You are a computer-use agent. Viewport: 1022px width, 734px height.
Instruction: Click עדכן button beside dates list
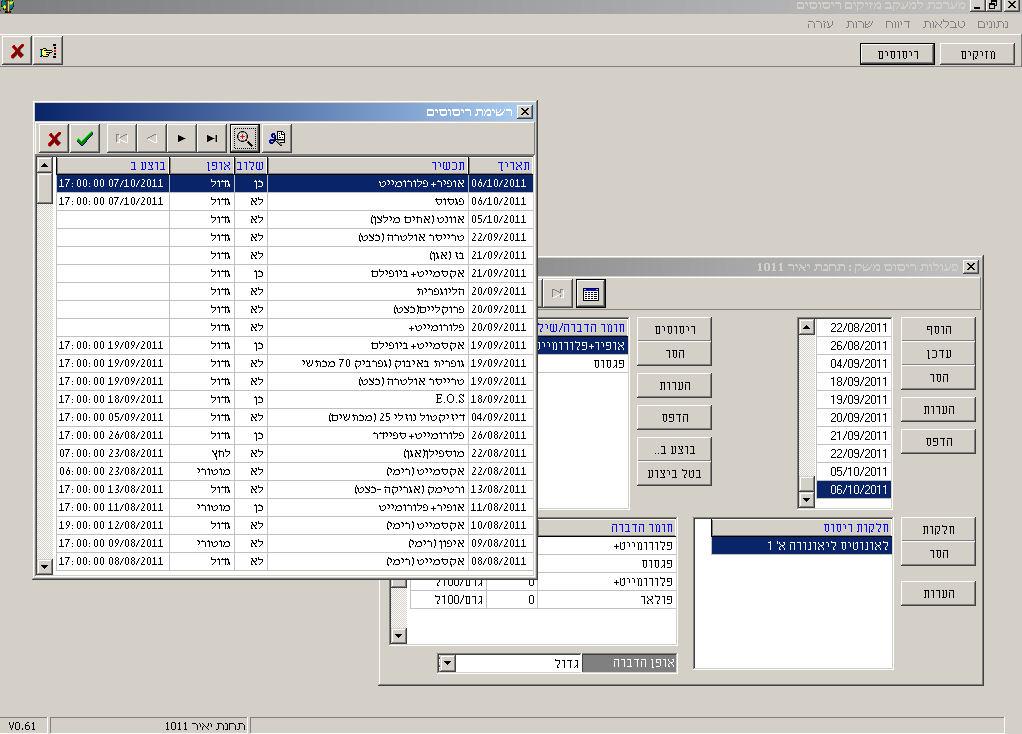pyautogui.click(x=939, y=353)
